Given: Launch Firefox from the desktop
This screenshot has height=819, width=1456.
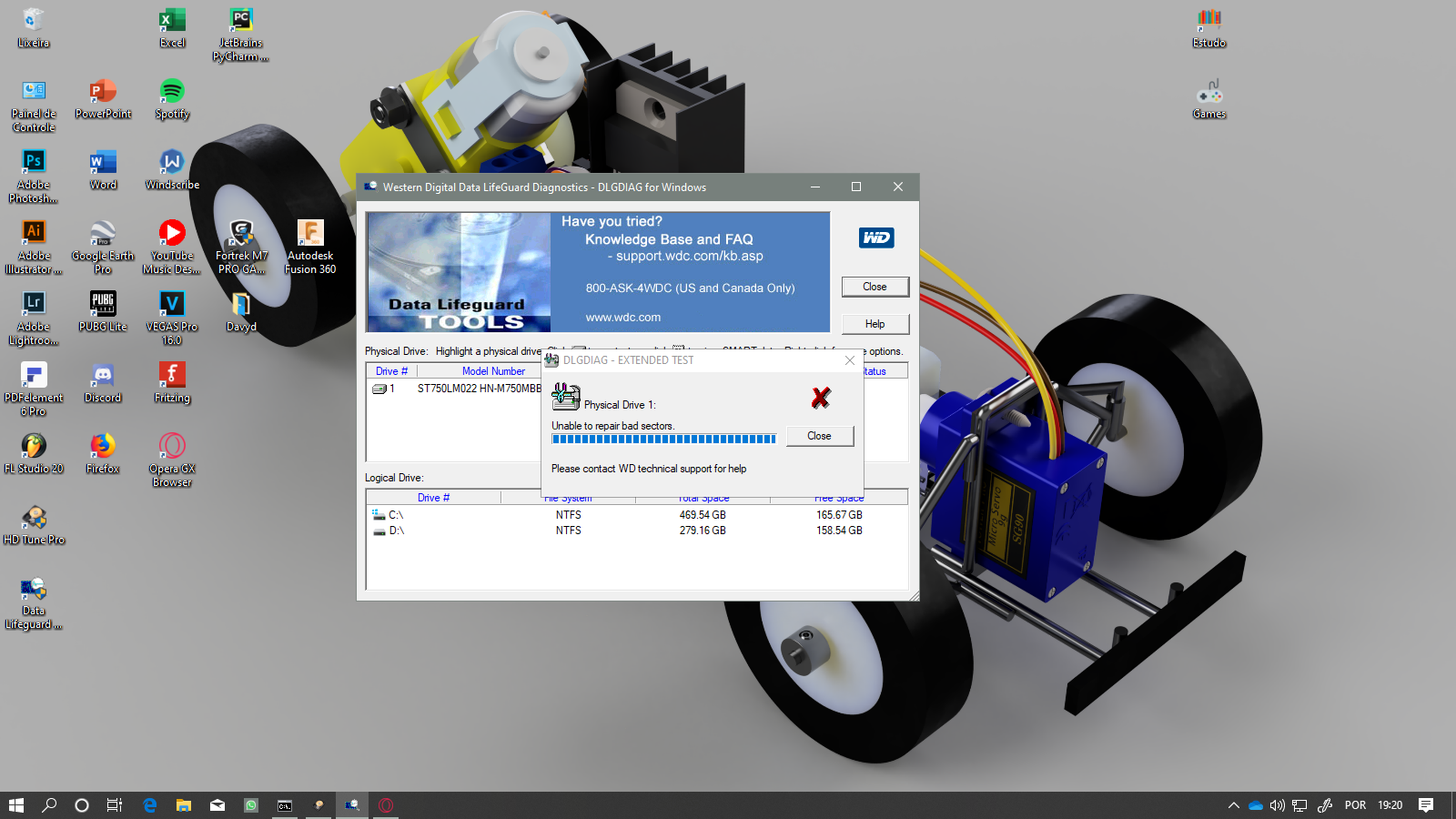Looking at the screenshot, I should click(x=103, y=453).
